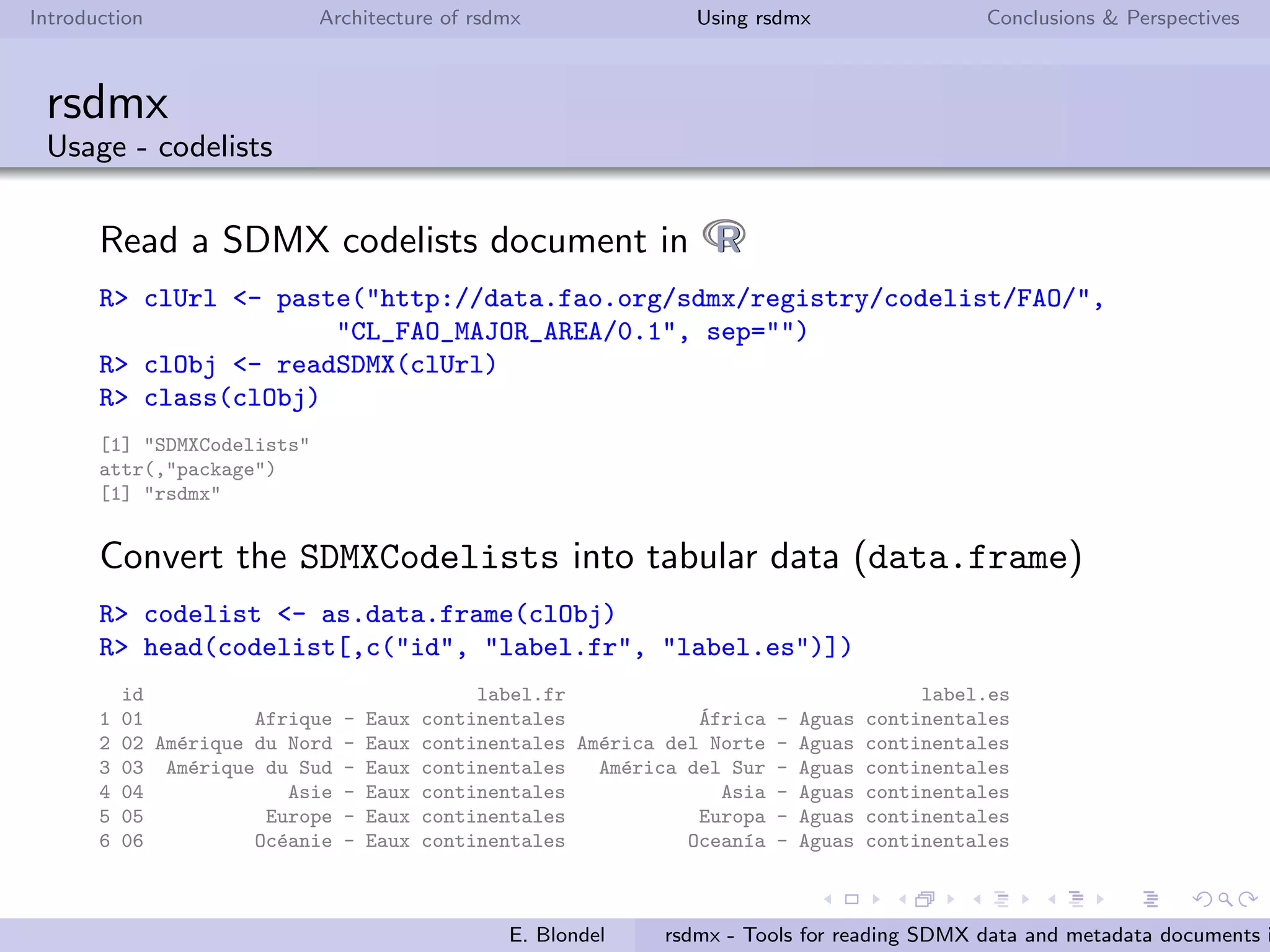Go to previous slide arrow
1270x952 pixels.
click(828, 899)
